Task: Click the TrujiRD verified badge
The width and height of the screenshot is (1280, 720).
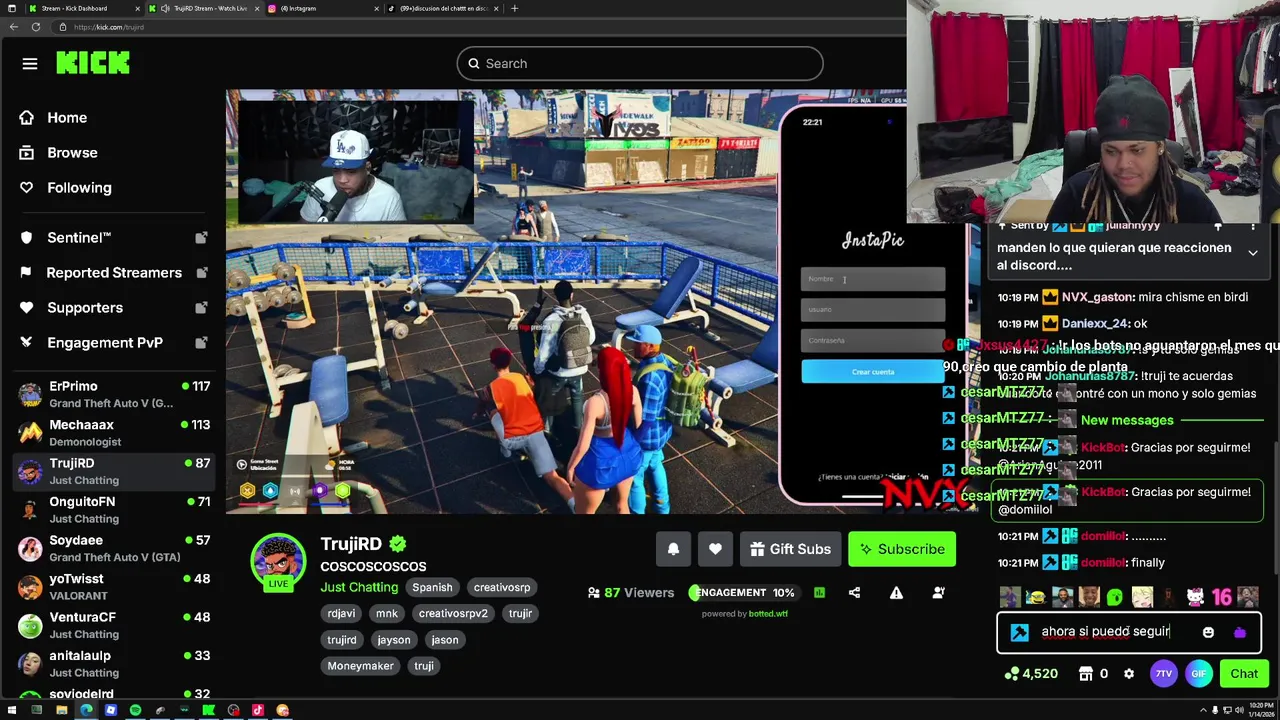Action: coord(398,544)
